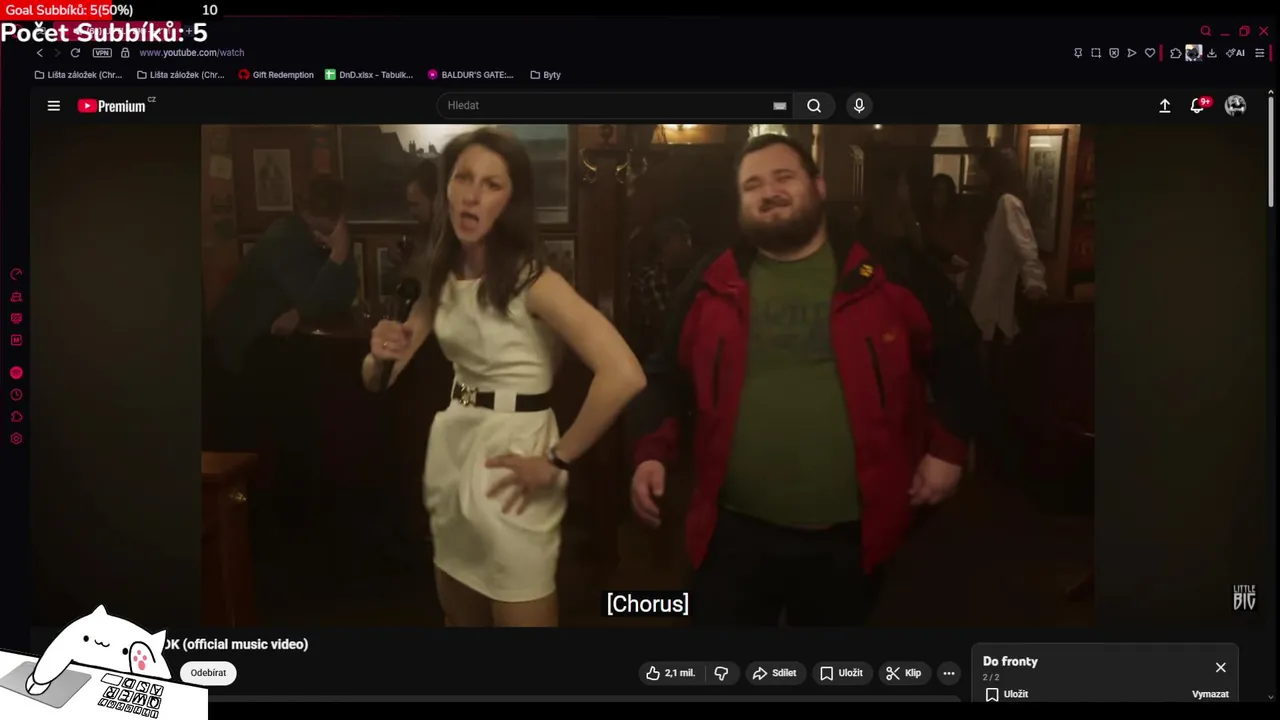1280x720 pixels.
Task: Click the Odebírat subscribe button
Action: [x=208, y=673]
